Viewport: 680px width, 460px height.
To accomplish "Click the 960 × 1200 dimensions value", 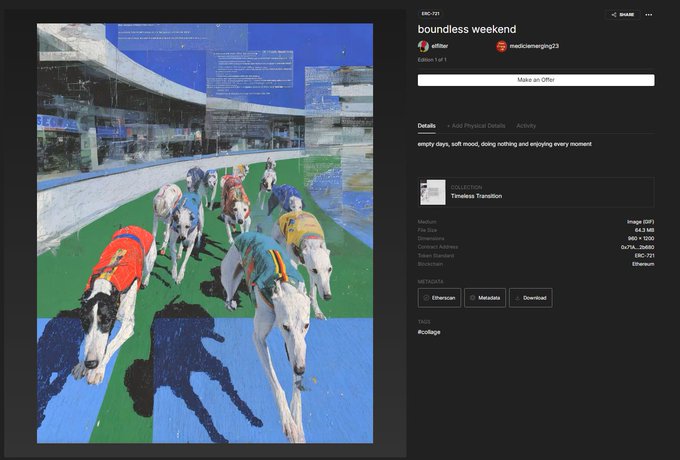I will 641,238.
